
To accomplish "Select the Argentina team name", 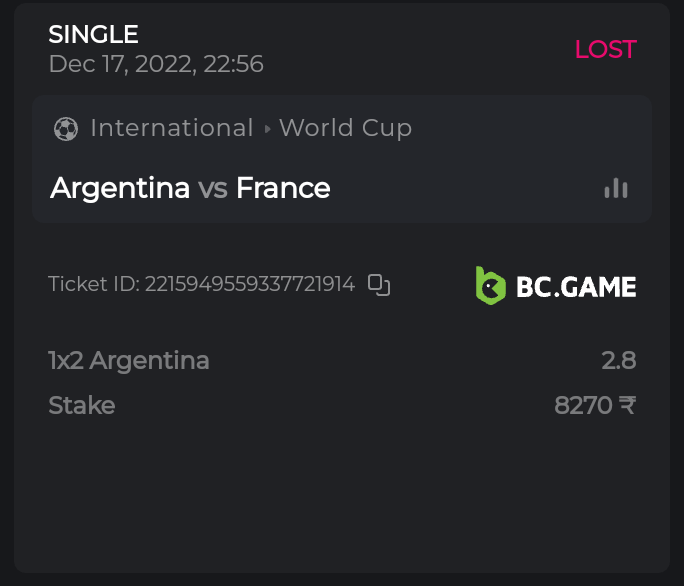I will (x=120, y=188).
